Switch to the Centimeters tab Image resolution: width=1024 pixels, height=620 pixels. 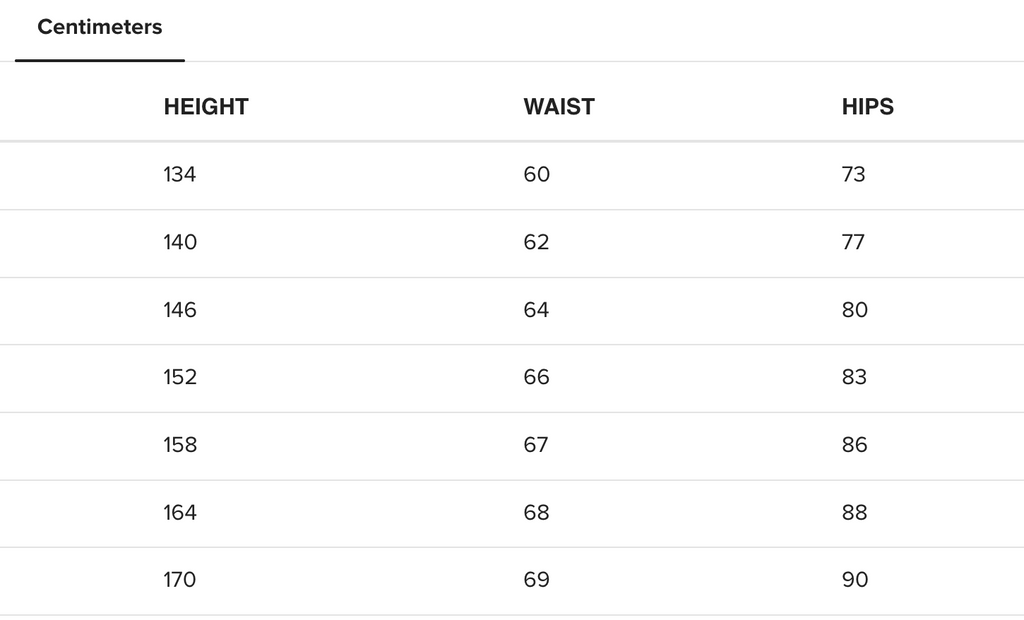(99, 28)
